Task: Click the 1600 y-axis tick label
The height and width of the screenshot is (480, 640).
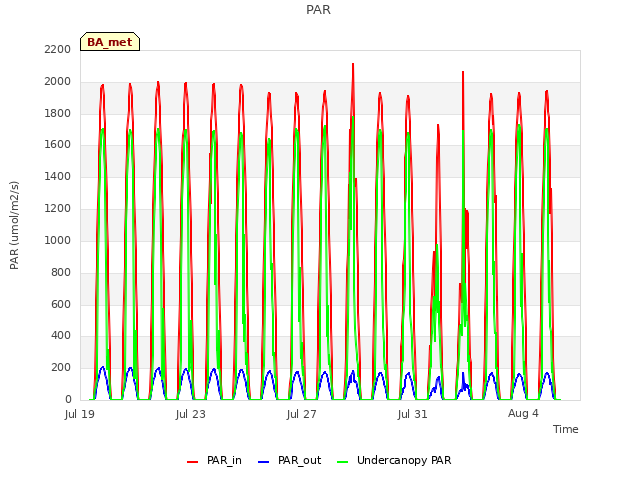Action: [x=58, y=144]
